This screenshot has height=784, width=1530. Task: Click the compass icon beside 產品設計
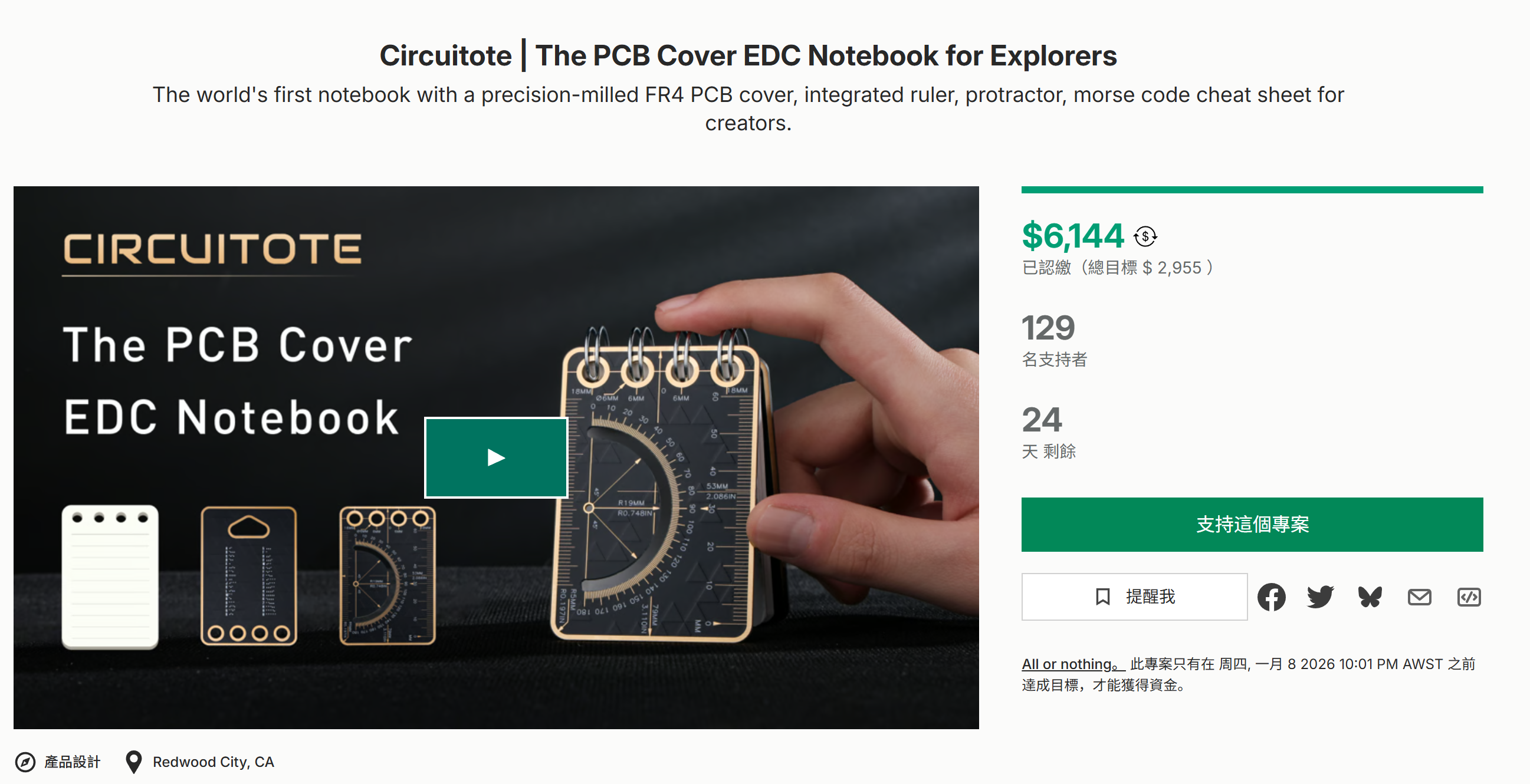click(x=27, y=762)
